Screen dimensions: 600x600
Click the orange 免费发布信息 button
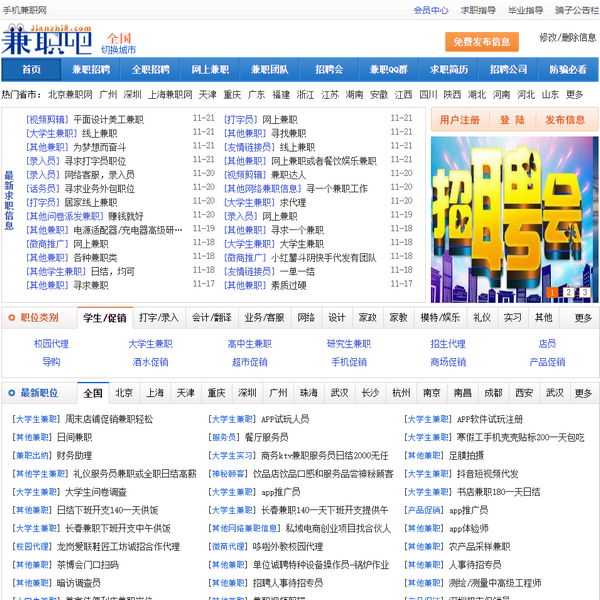pos(481,42)
